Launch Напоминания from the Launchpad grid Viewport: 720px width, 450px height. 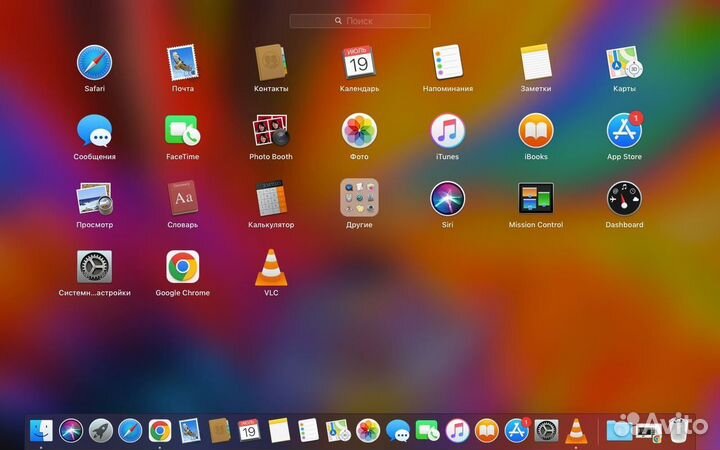[x=448, y=62]
